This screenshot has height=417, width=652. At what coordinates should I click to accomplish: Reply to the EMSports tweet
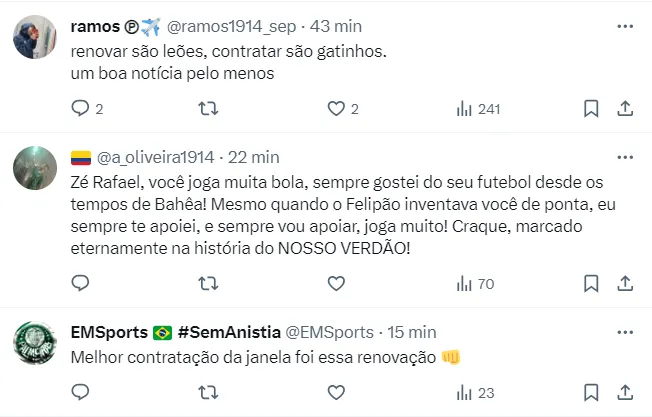tap(82, 393)
